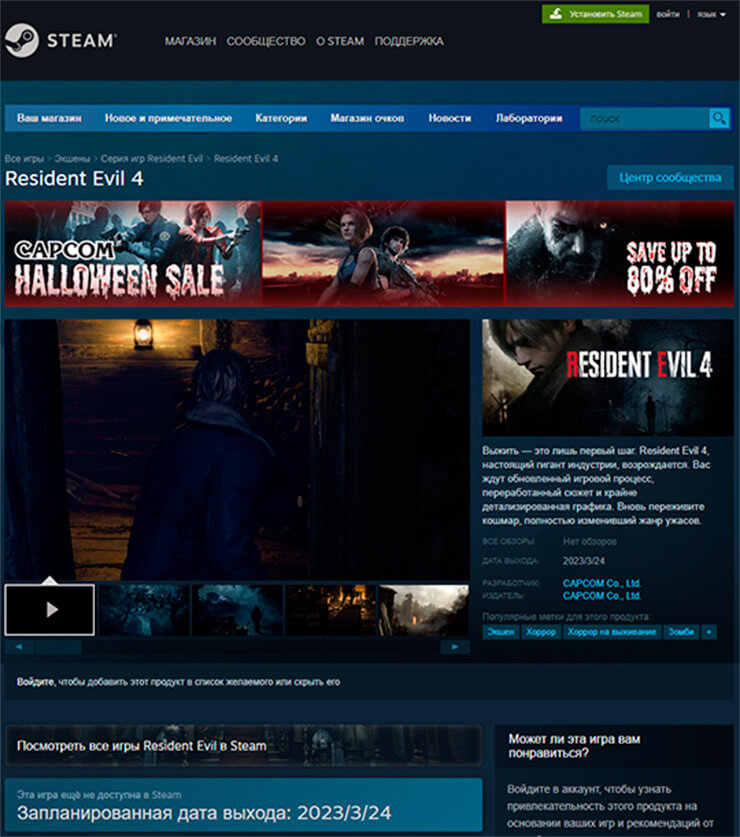Screen dimensions: 740x837
Task: Select the Экшен tag
Action: [x=501, y=632]
